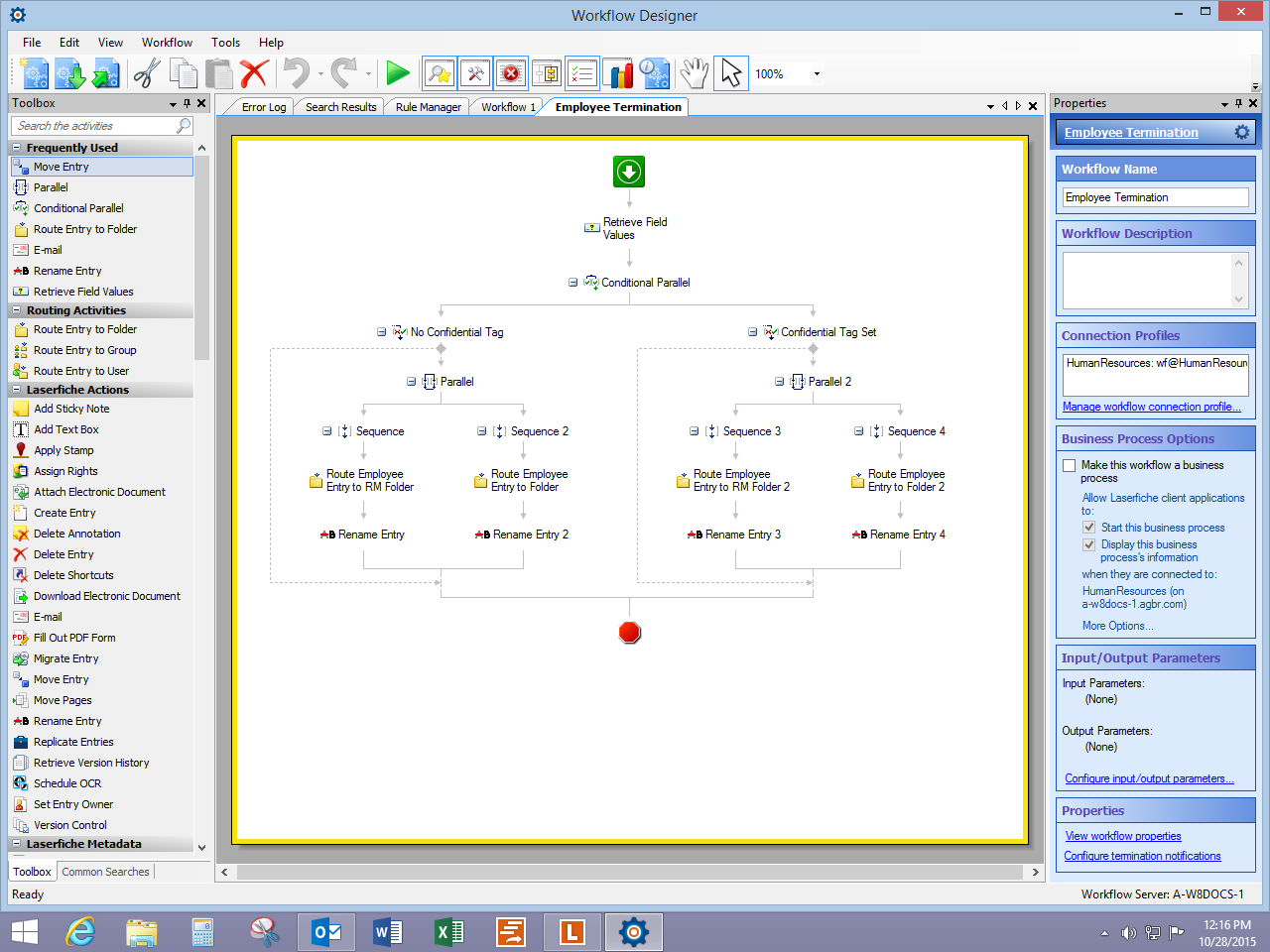Viewport: 1270px width, 952px height.
Task: Collapse the Frequently Used toolbox section
Action: pos(17,148)
